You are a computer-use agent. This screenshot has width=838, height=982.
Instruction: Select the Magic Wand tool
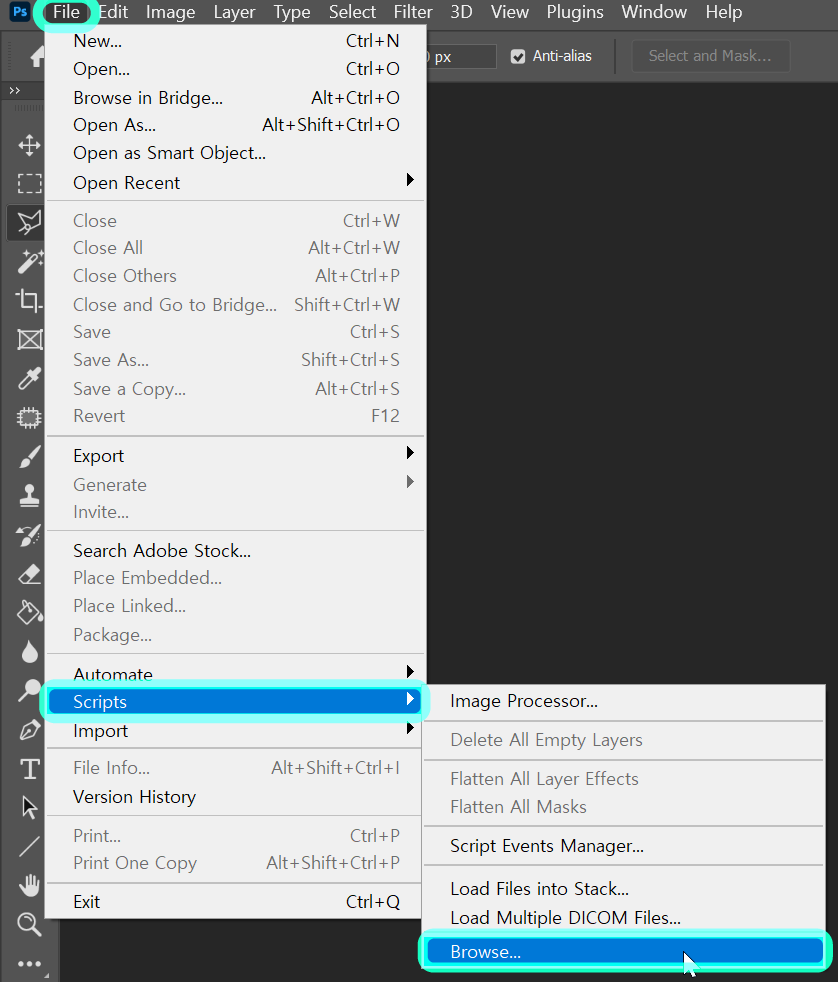tap(29, 261)
